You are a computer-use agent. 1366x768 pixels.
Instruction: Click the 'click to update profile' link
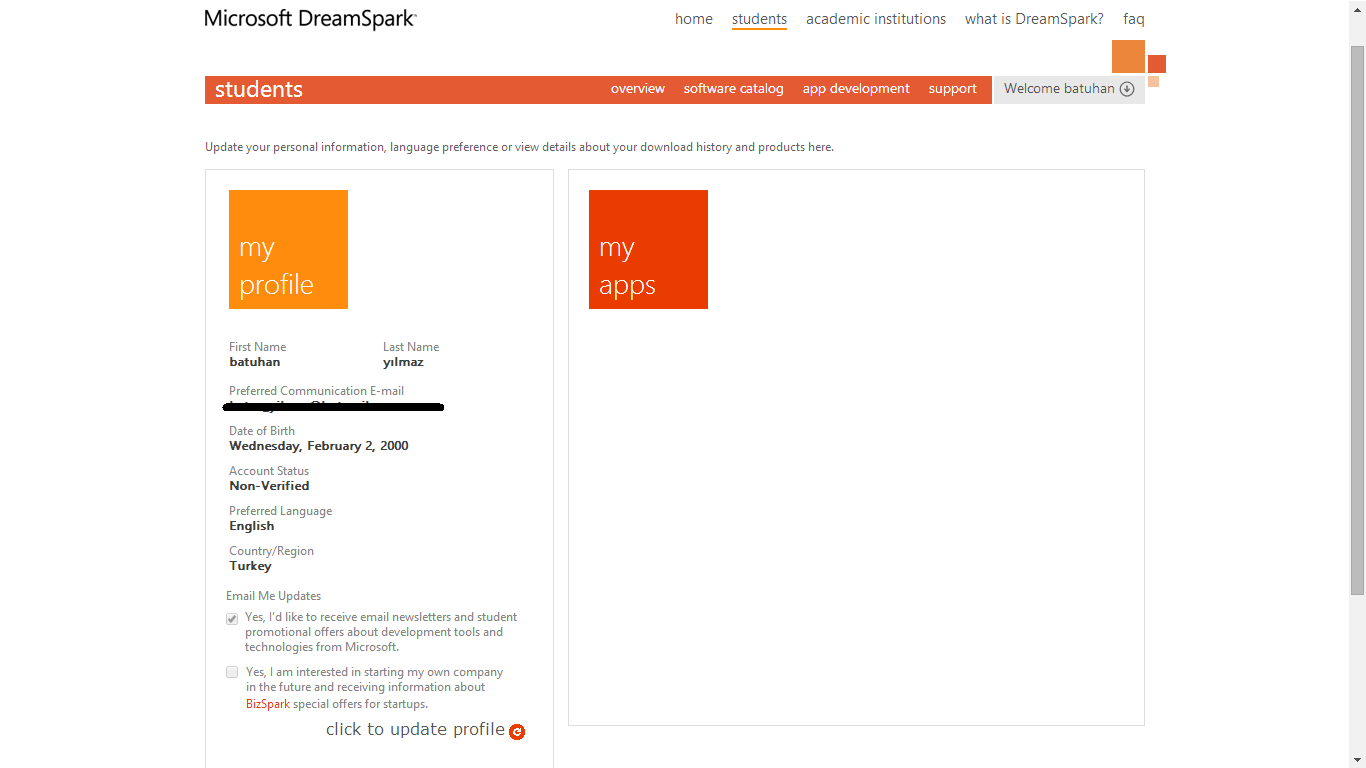[415, 730]
